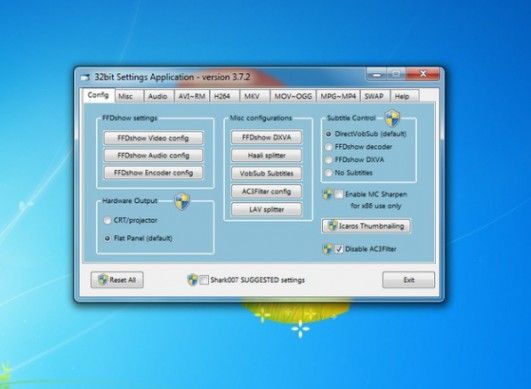The image size is (531, 389).
Task: Switch to the Audio tab
Action: coord(158,96)
